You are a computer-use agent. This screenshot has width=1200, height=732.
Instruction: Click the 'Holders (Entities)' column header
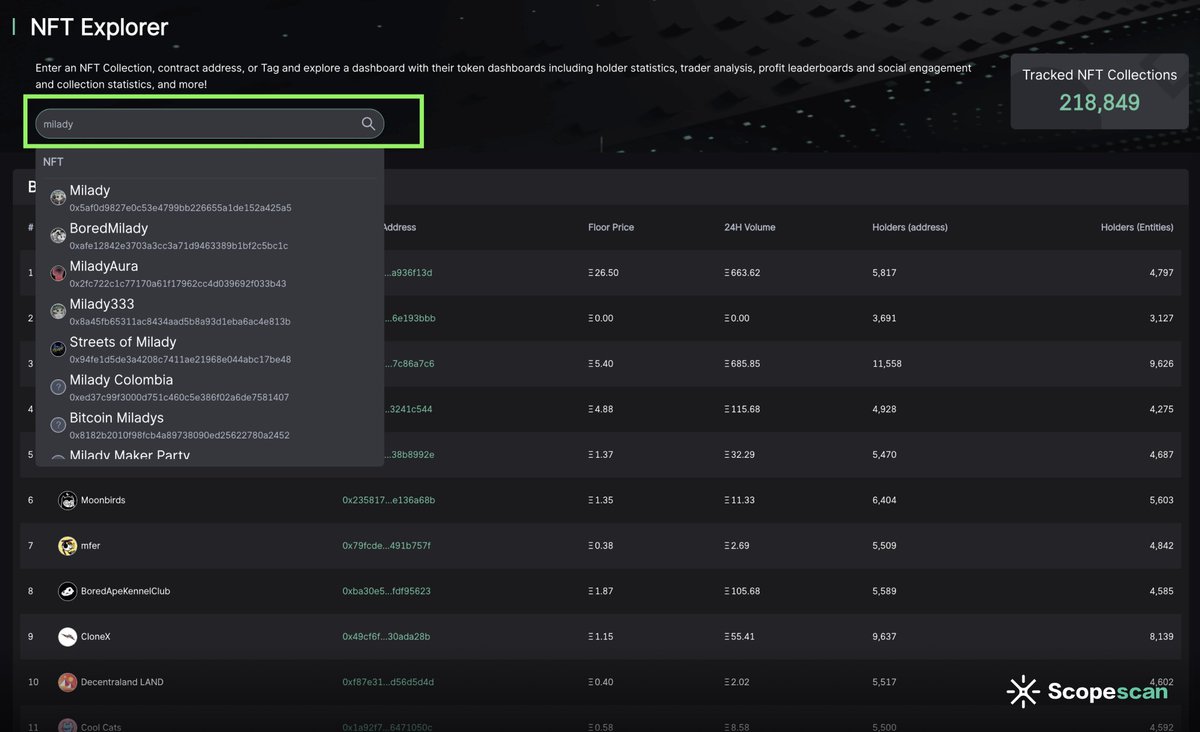click(x=1137, y=227)
